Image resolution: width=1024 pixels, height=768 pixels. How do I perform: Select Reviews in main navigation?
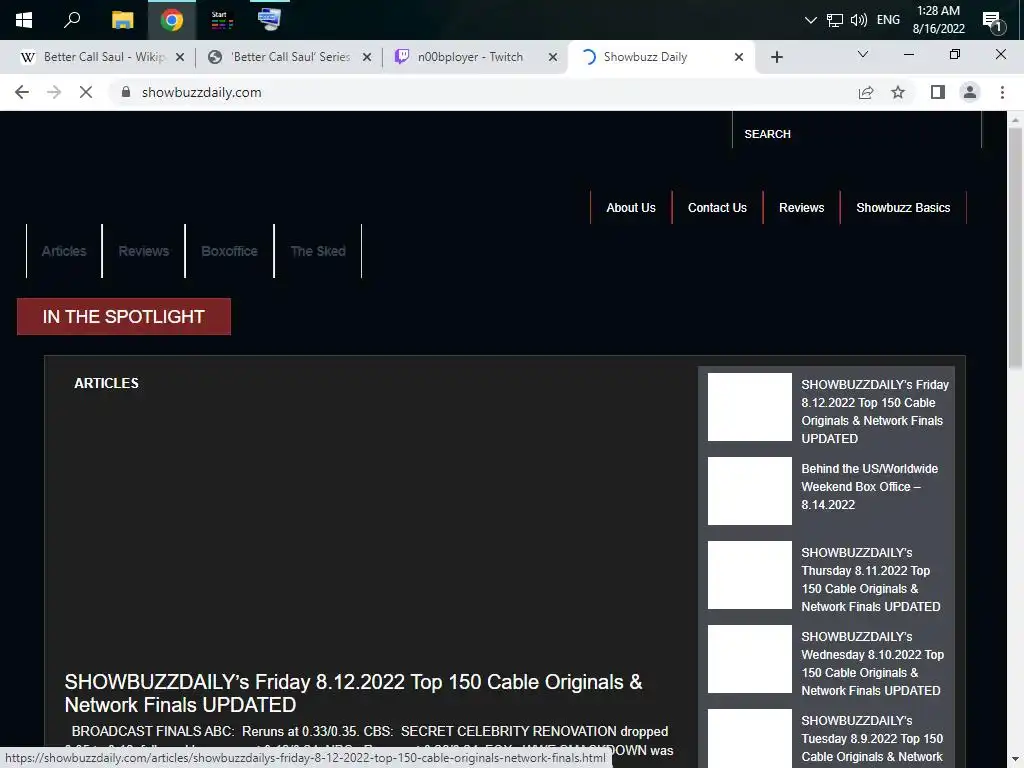[144, 251]
